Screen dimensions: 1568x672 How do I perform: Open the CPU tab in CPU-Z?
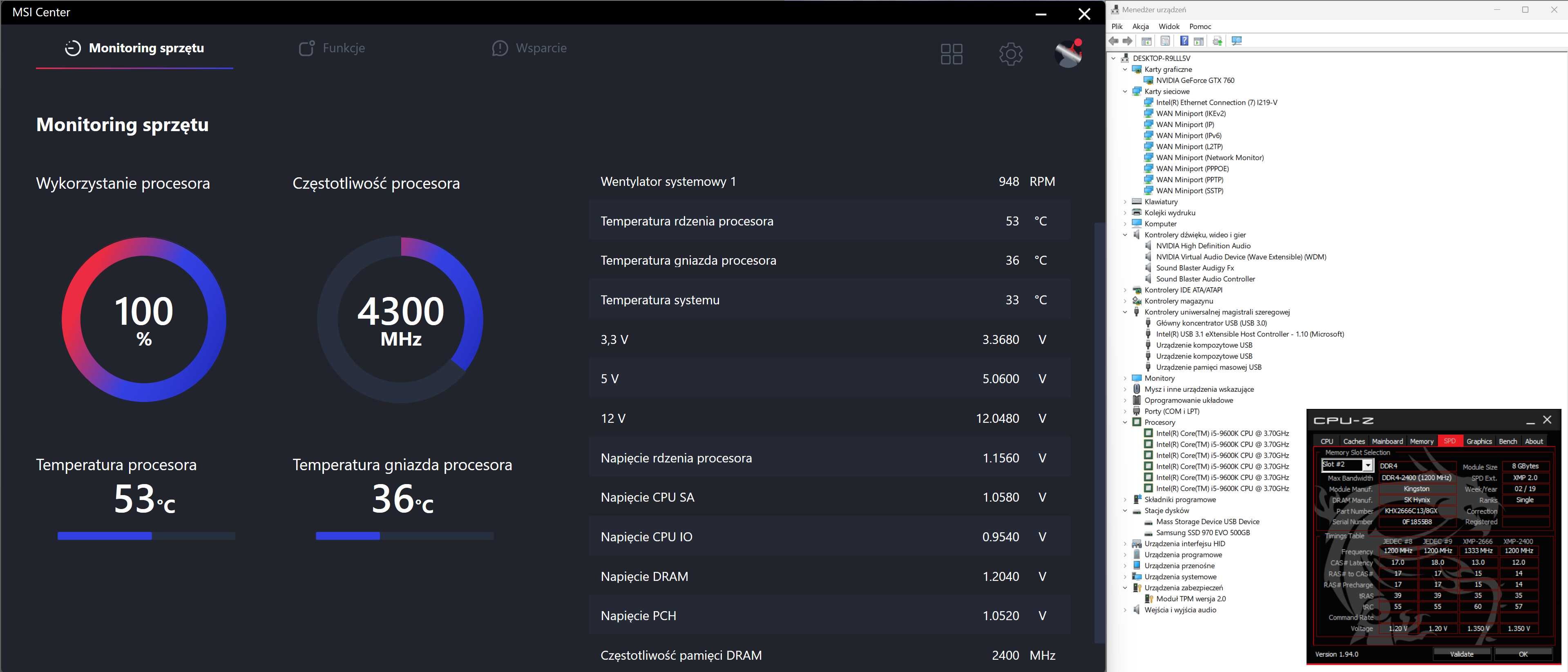pyautogui.click(x=1327, y=441)
